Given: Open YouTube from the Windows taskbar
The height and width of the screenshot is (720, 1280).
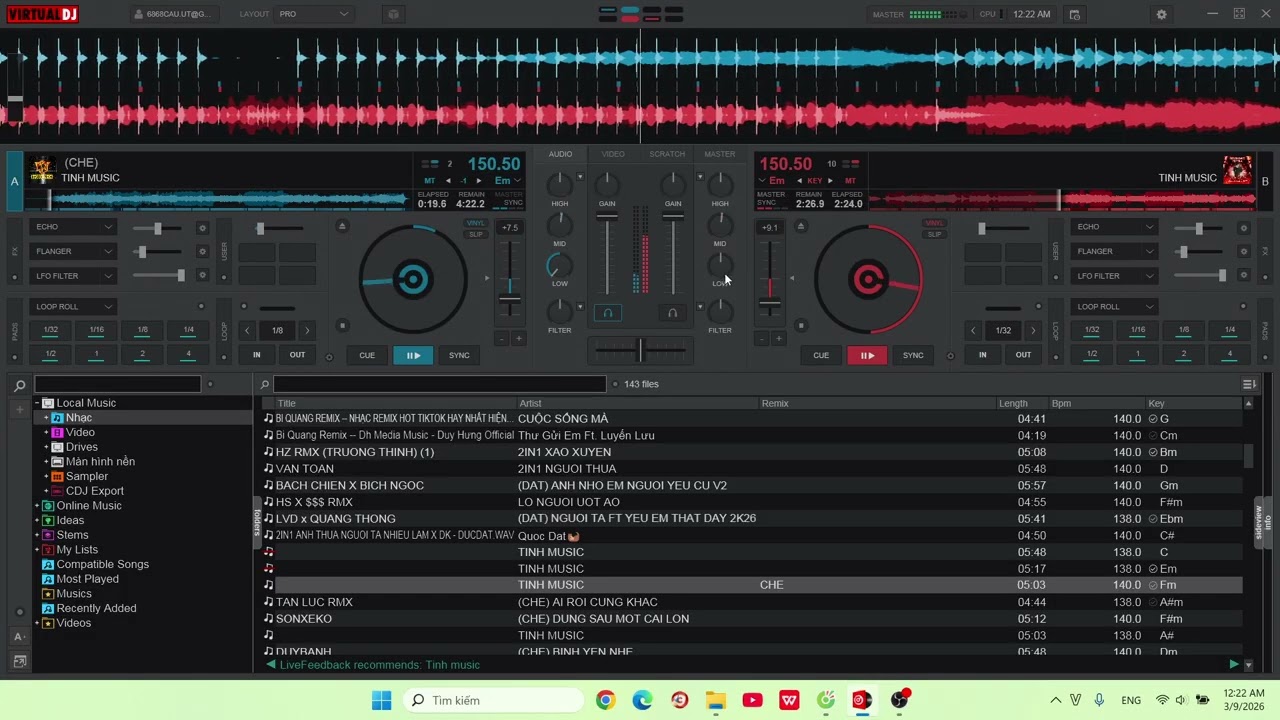Looking at the screenshot, I should coord(752,700).
